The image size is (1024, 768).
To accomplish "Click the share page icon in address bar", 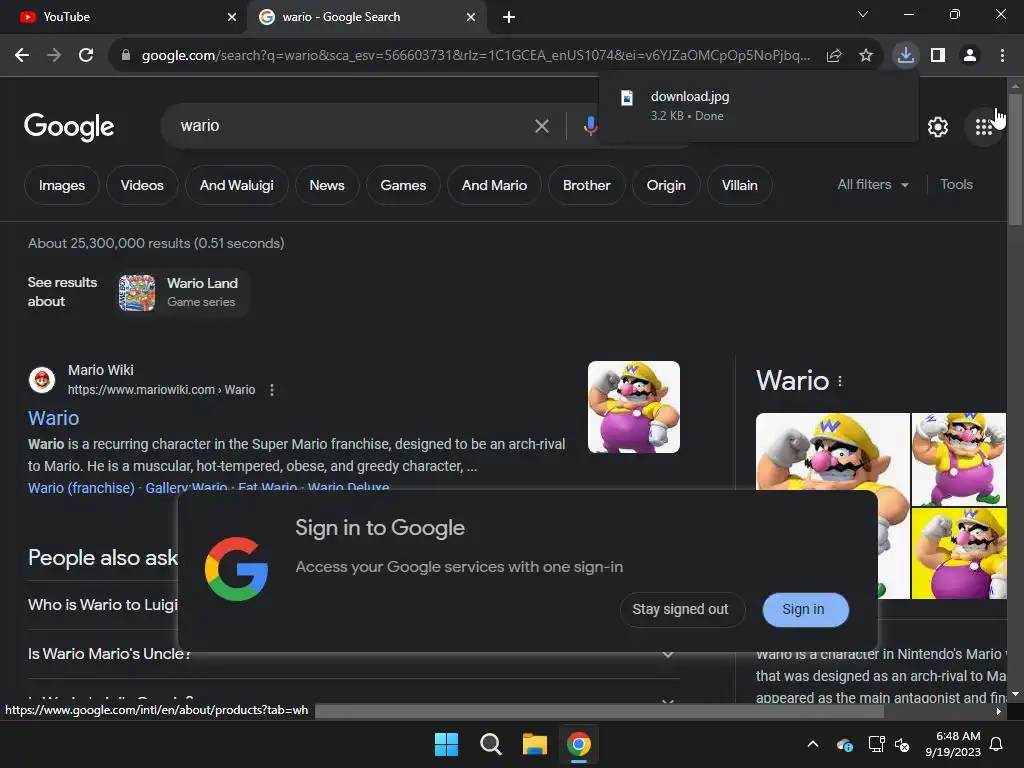I will 834,56.
